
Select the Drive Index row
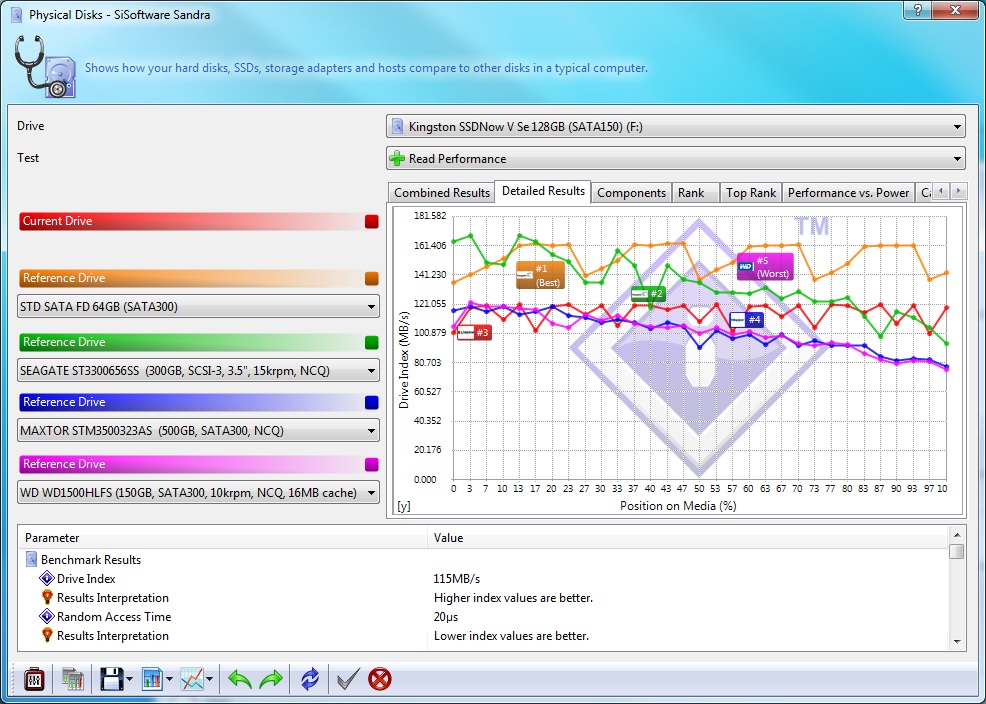483,578
